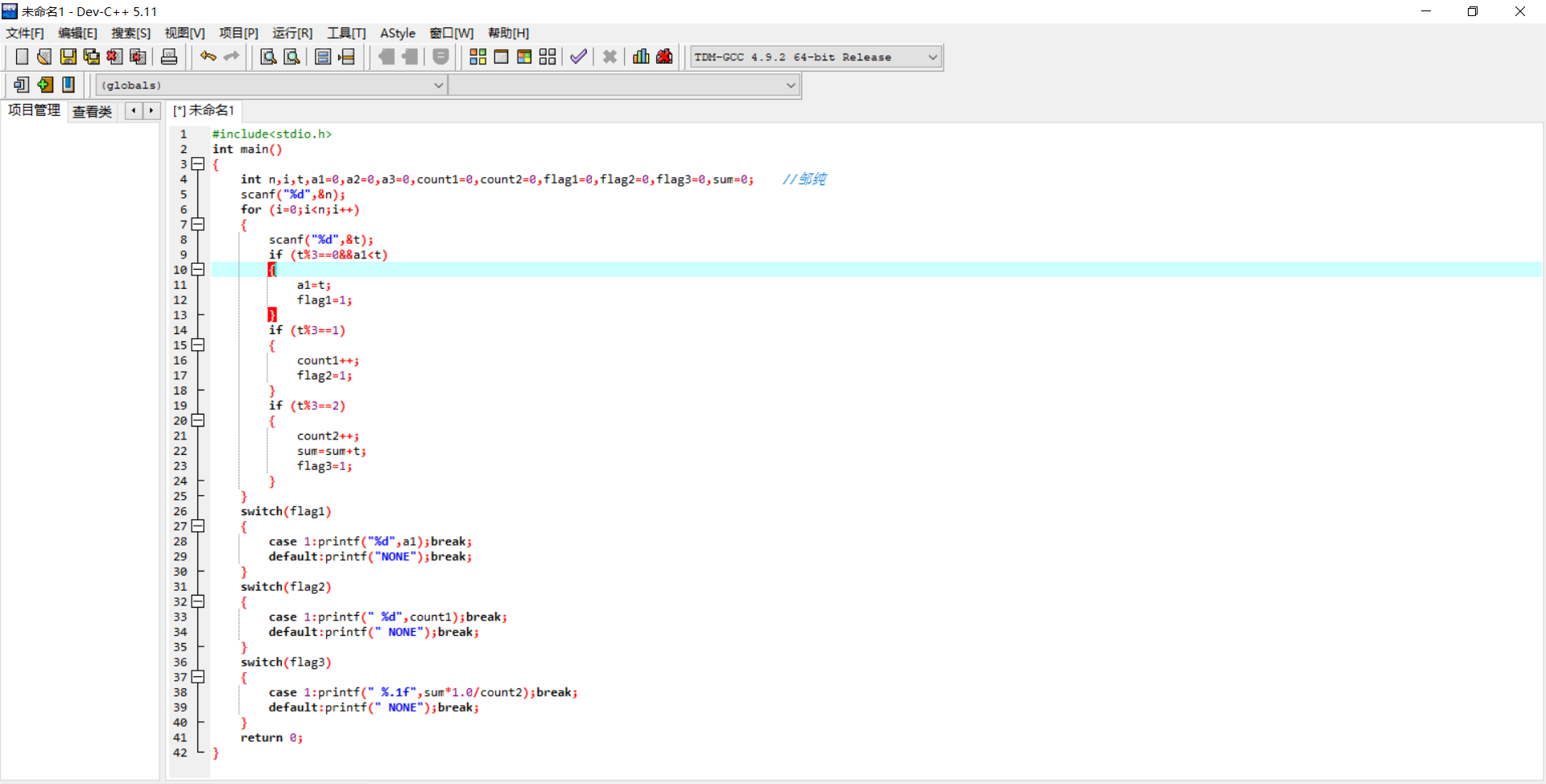Collapse the code fold at line 15

[x=198, y=345]
